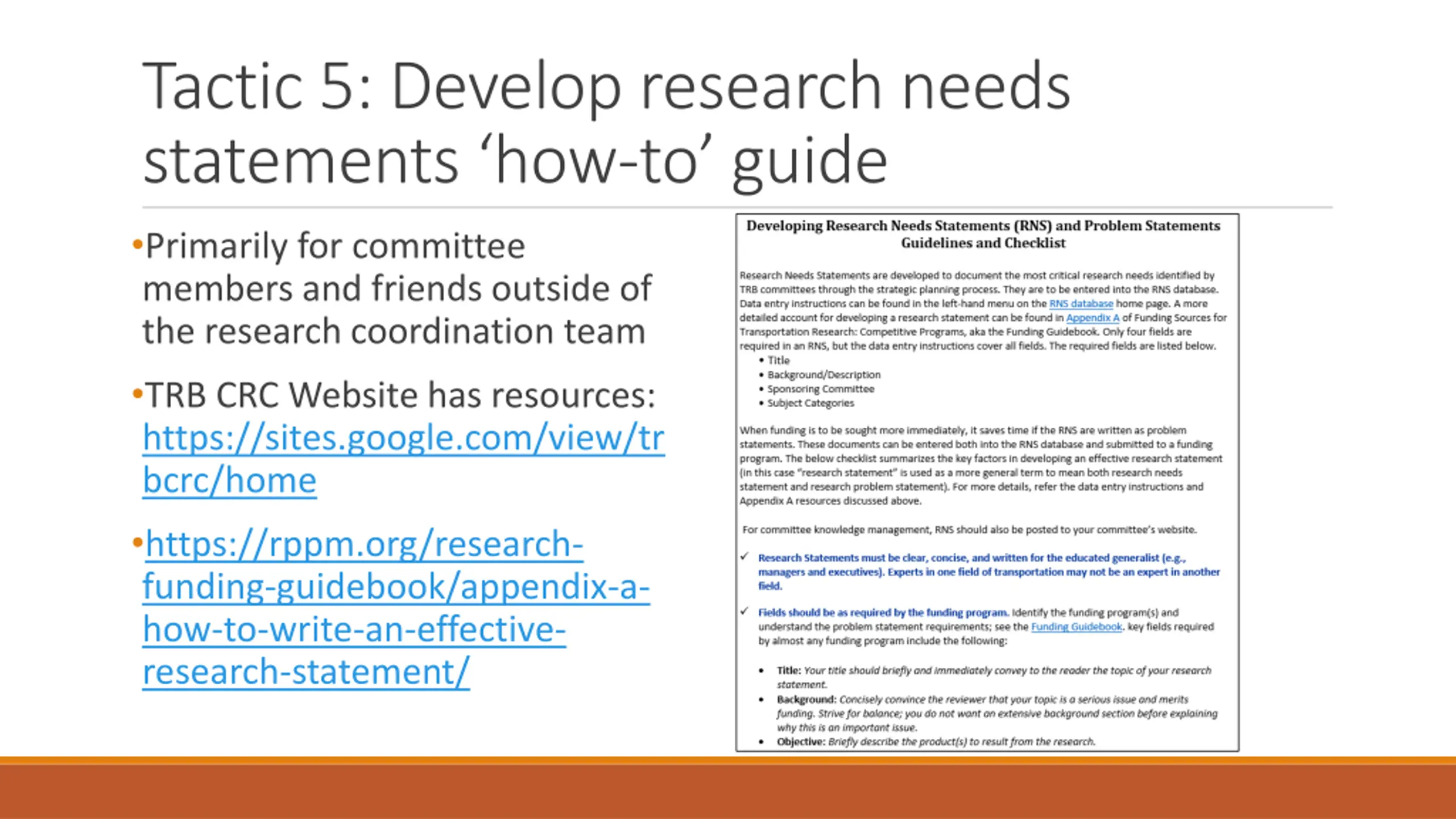1456x819 pixels.
Task: Click the 'RNS database' link in the document
Action: click(1081, 304)
